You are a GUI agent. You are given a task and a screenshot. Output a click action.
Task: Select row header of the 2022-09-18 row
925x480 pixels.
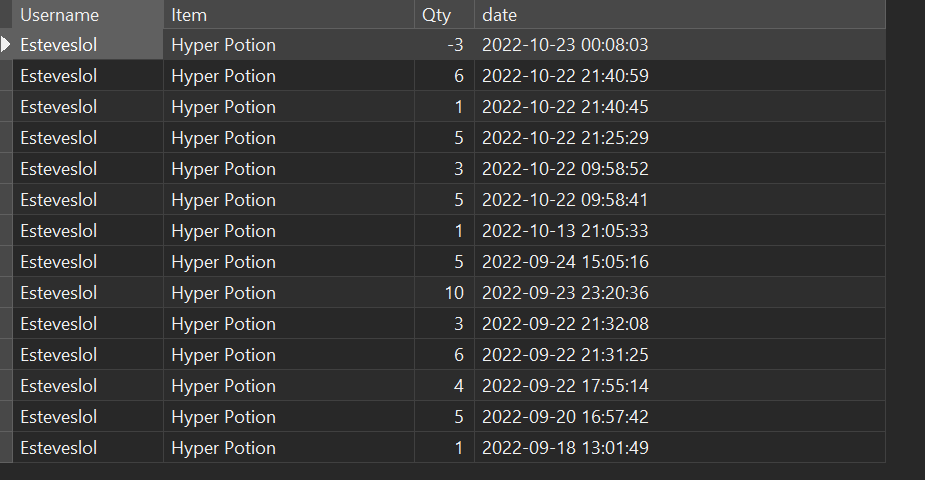coord(6,448)
